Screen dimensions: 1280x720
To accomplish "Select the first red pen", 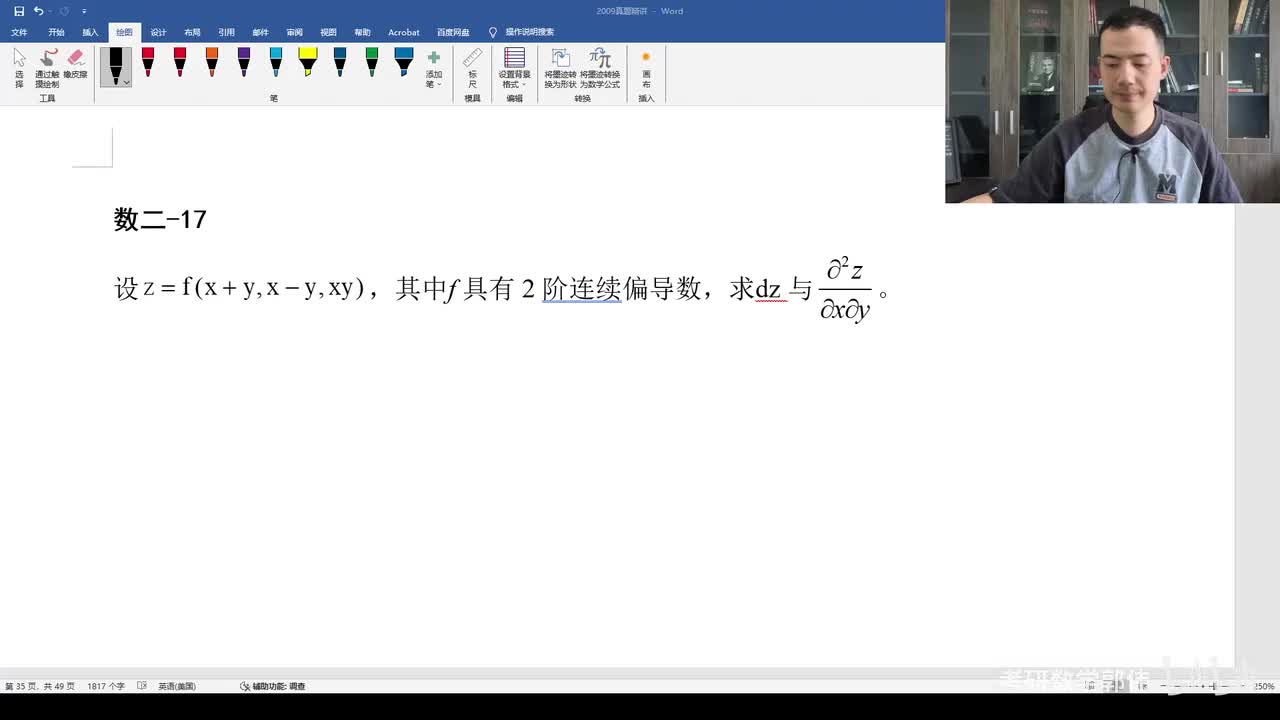I will 148,62.
